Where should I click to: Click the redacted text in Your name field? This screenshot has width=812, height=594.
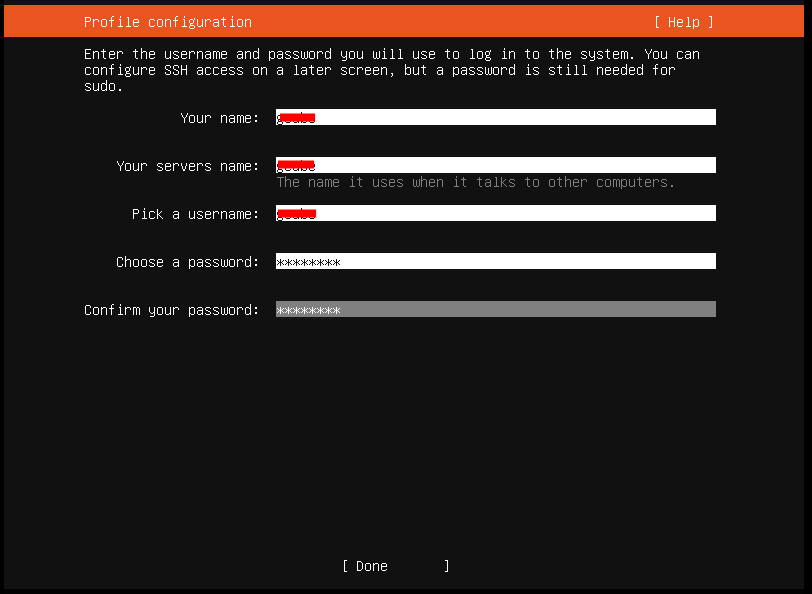(296, 118)
